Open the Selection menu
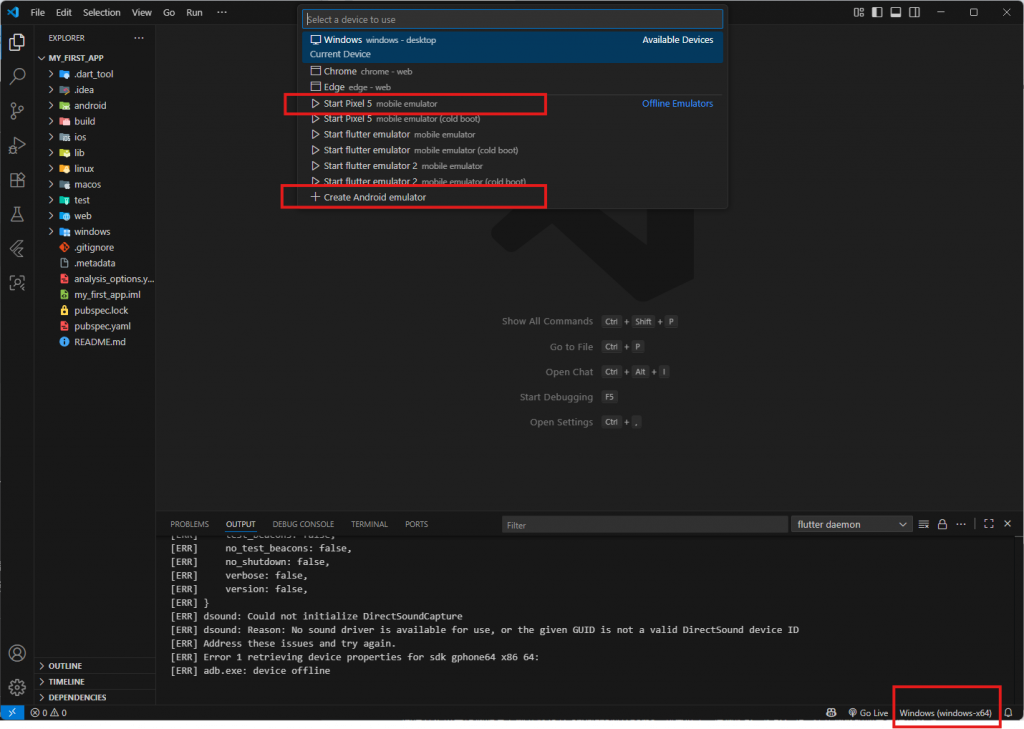1024x729 pixels. [101, 12]
